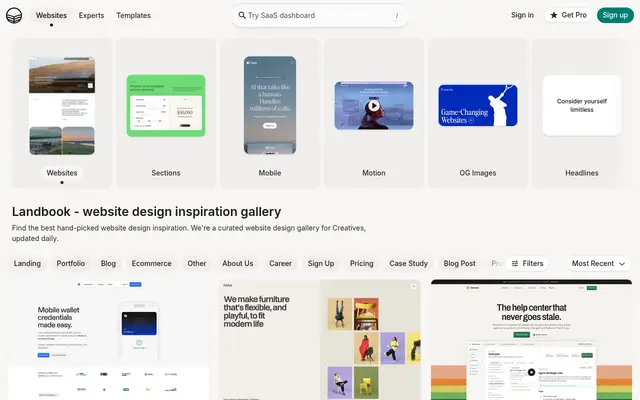
Task: Expand the Most Recent sort dropdown
Action: [598, 264]
